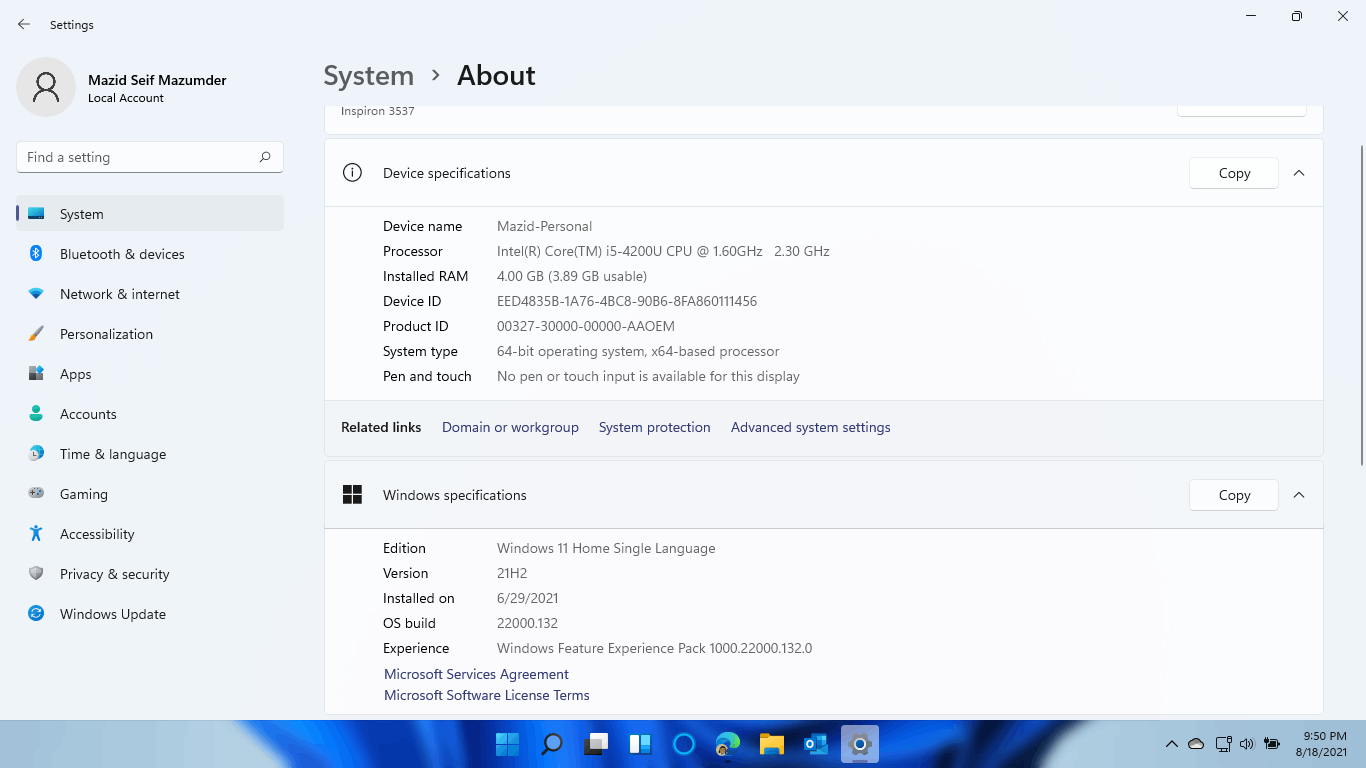
Task: Go to Network & internet
Action: click(150, 294)
